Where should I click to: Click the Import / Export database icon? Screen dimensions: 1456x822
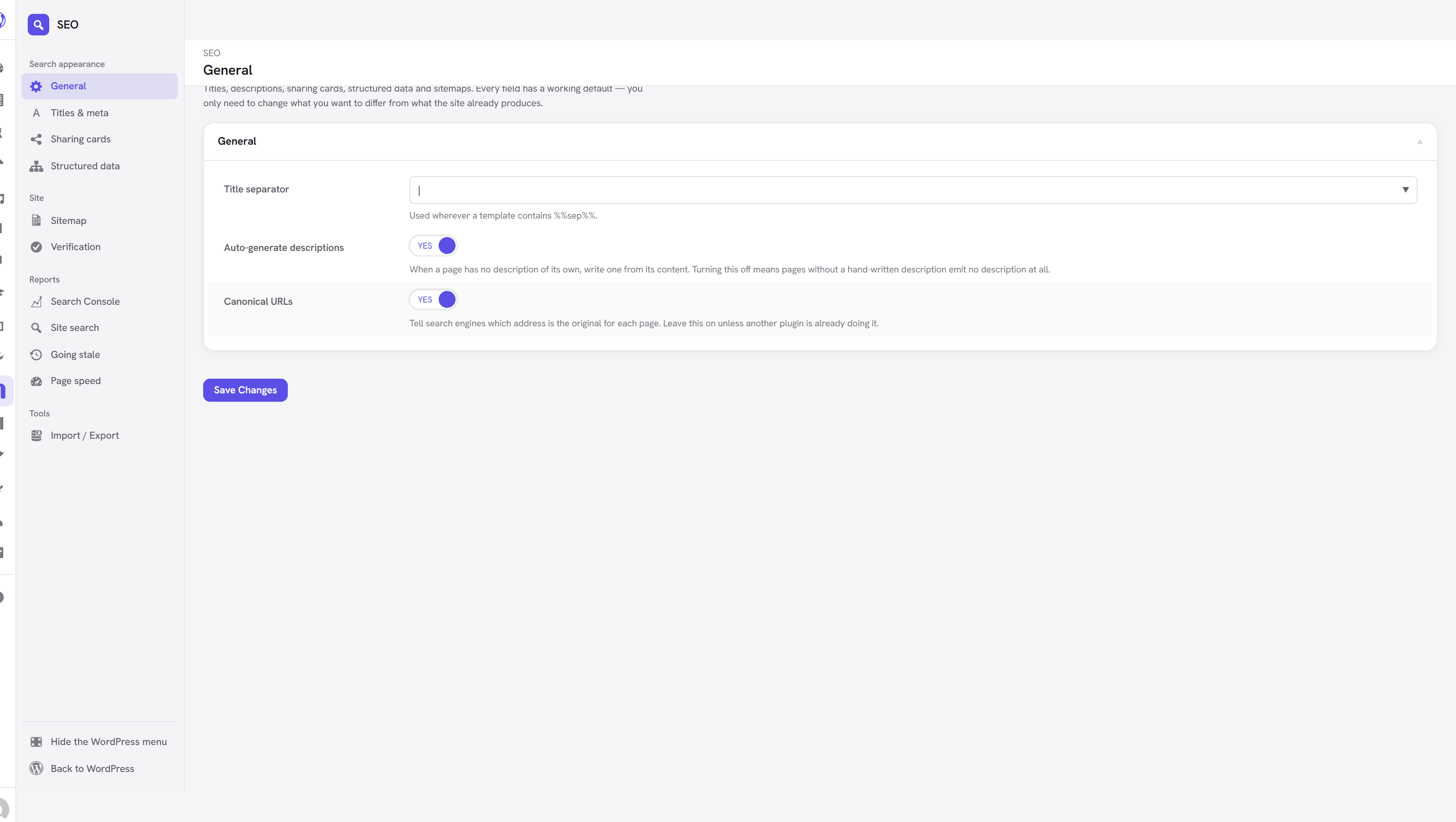[36, 435]
